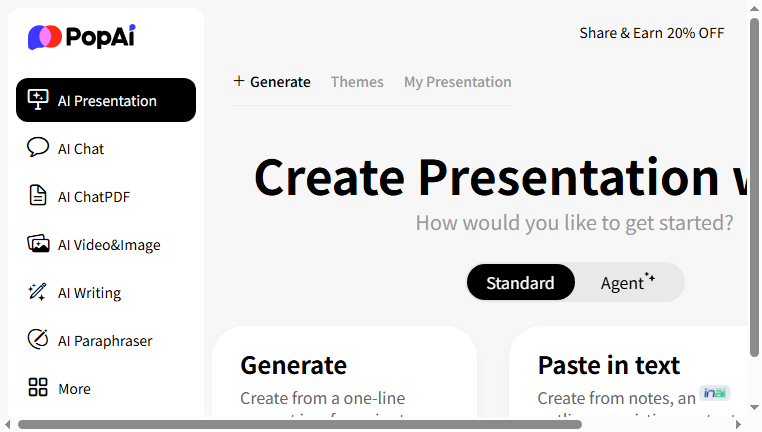This screenshot has height=432, width=762.
Task: Switch mode to Standard
Action: [x=520, y=283]
